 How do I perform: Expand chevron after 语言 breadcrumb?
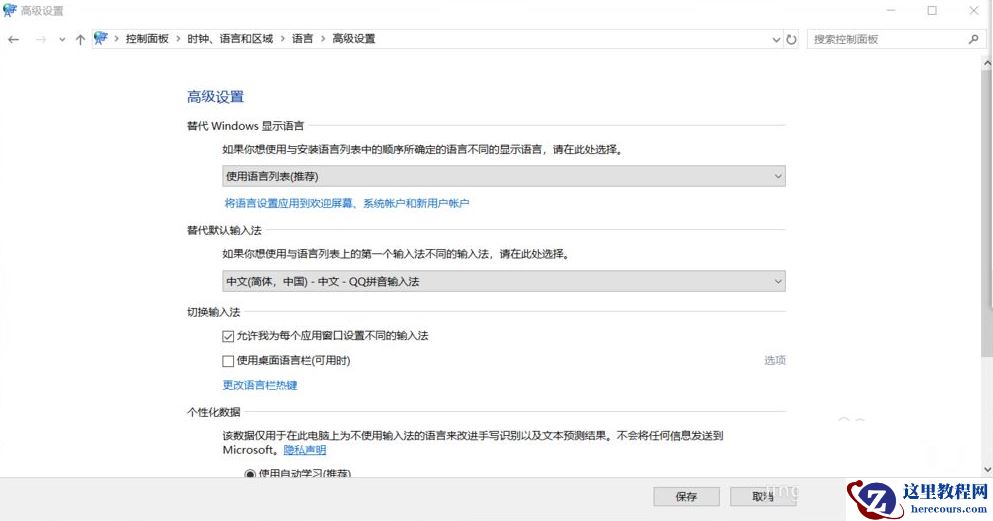pyautogui.click(x=323, y=39)
